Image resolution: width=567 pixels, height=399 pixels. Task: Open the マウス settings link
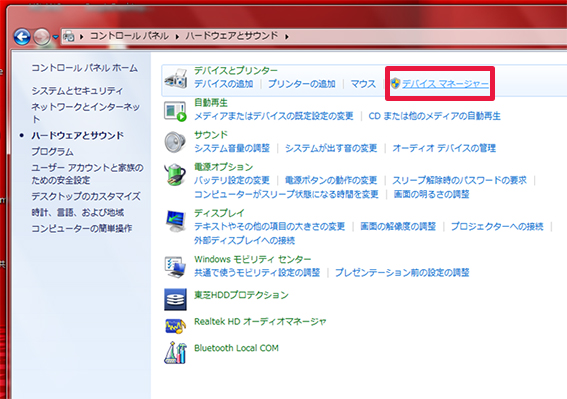click(363, 84)
